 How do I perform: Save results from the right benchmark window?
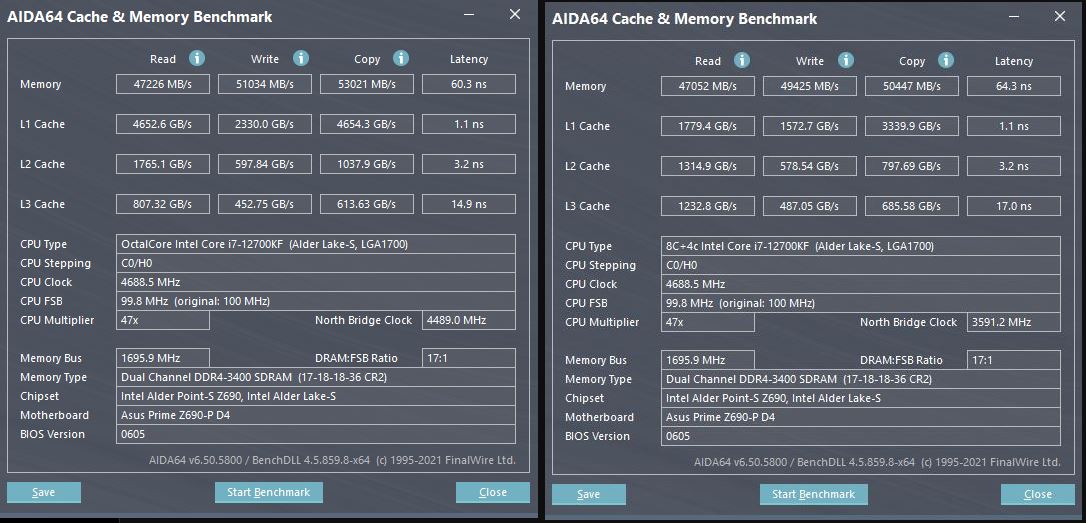(588, 494)
